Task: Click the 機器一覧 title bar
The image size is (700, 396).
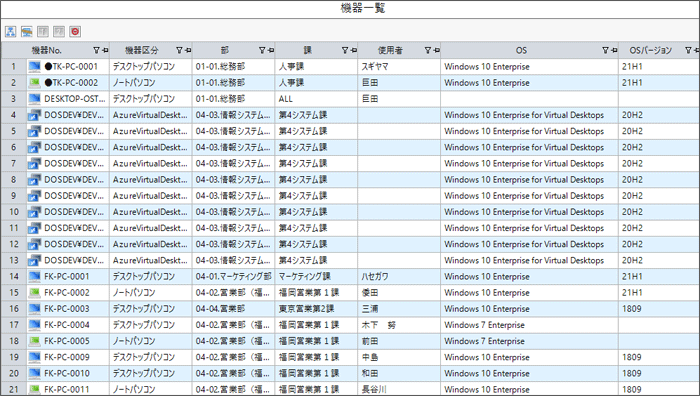Action: (x=350, y=8)
